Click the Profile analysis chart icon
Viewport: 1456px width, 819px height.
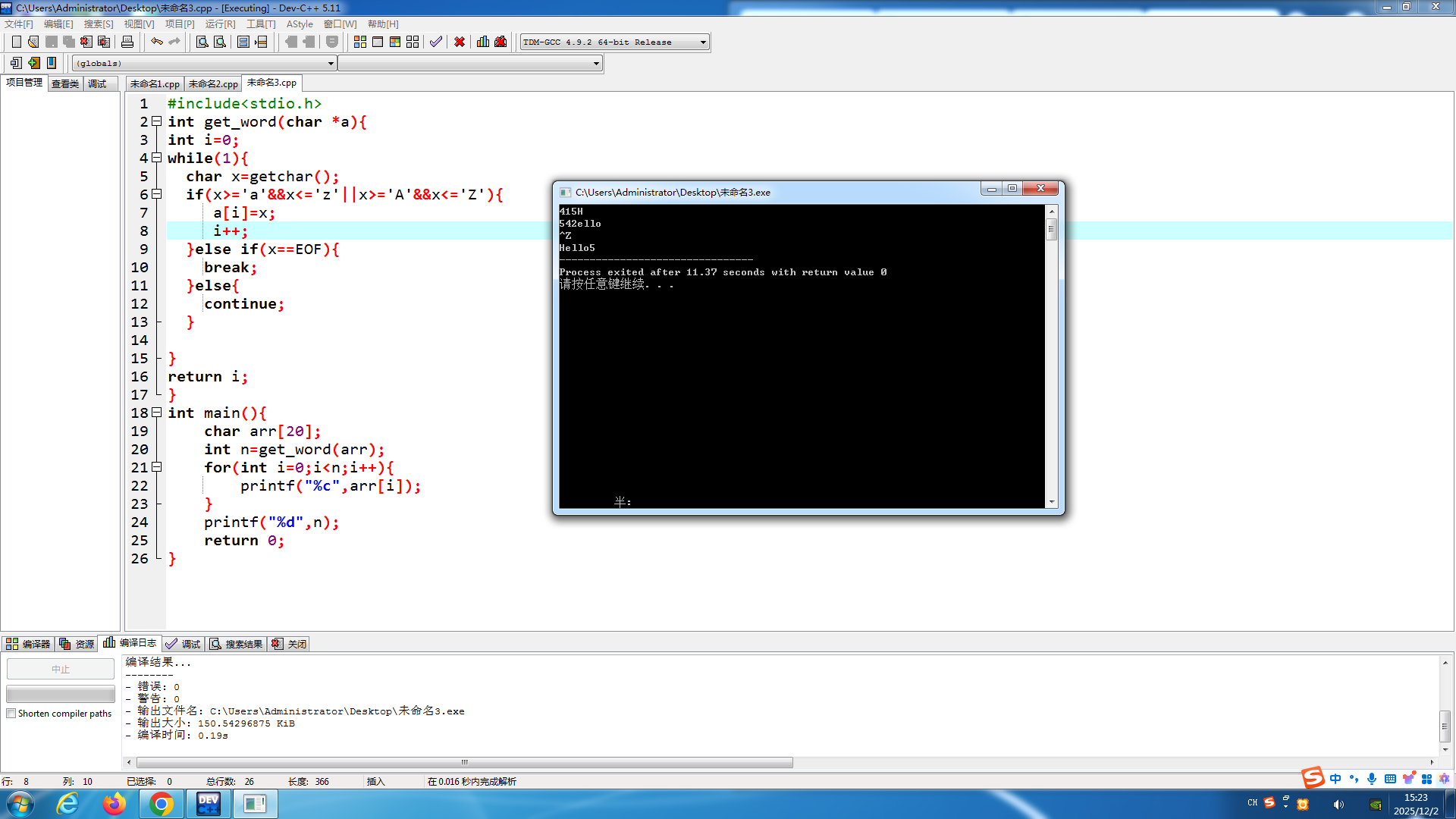coord(483,42)
